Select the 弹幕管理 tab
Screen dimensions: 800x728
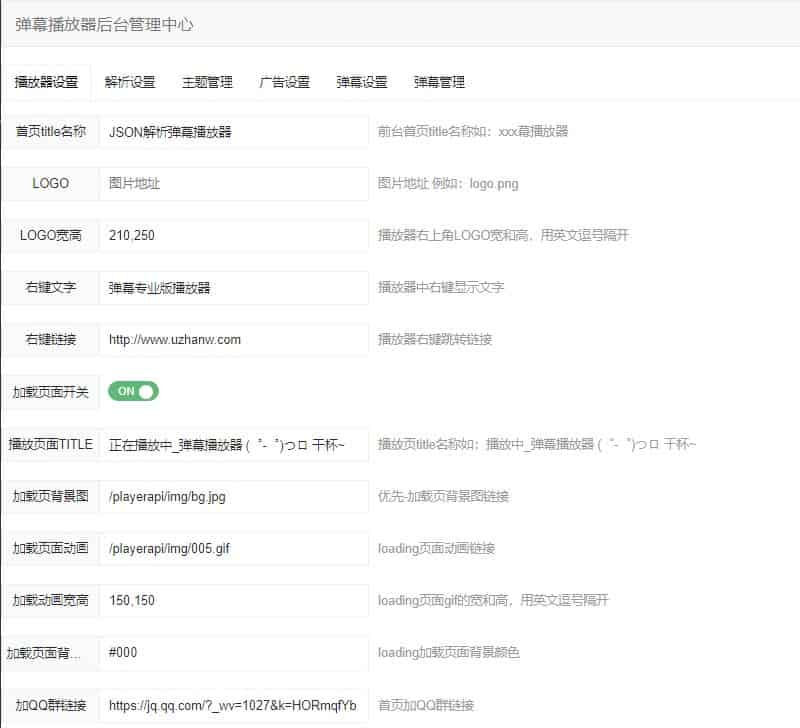pyautogui.click(x=439, y=83)
